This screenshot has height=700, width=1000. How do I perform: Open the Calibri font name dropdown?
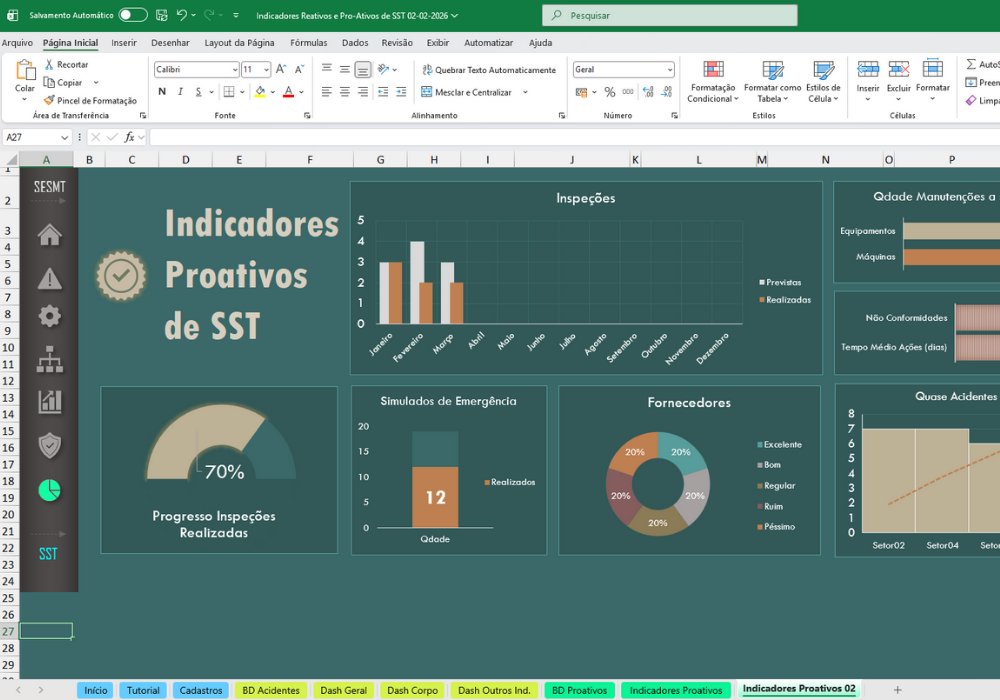[235, 69]
